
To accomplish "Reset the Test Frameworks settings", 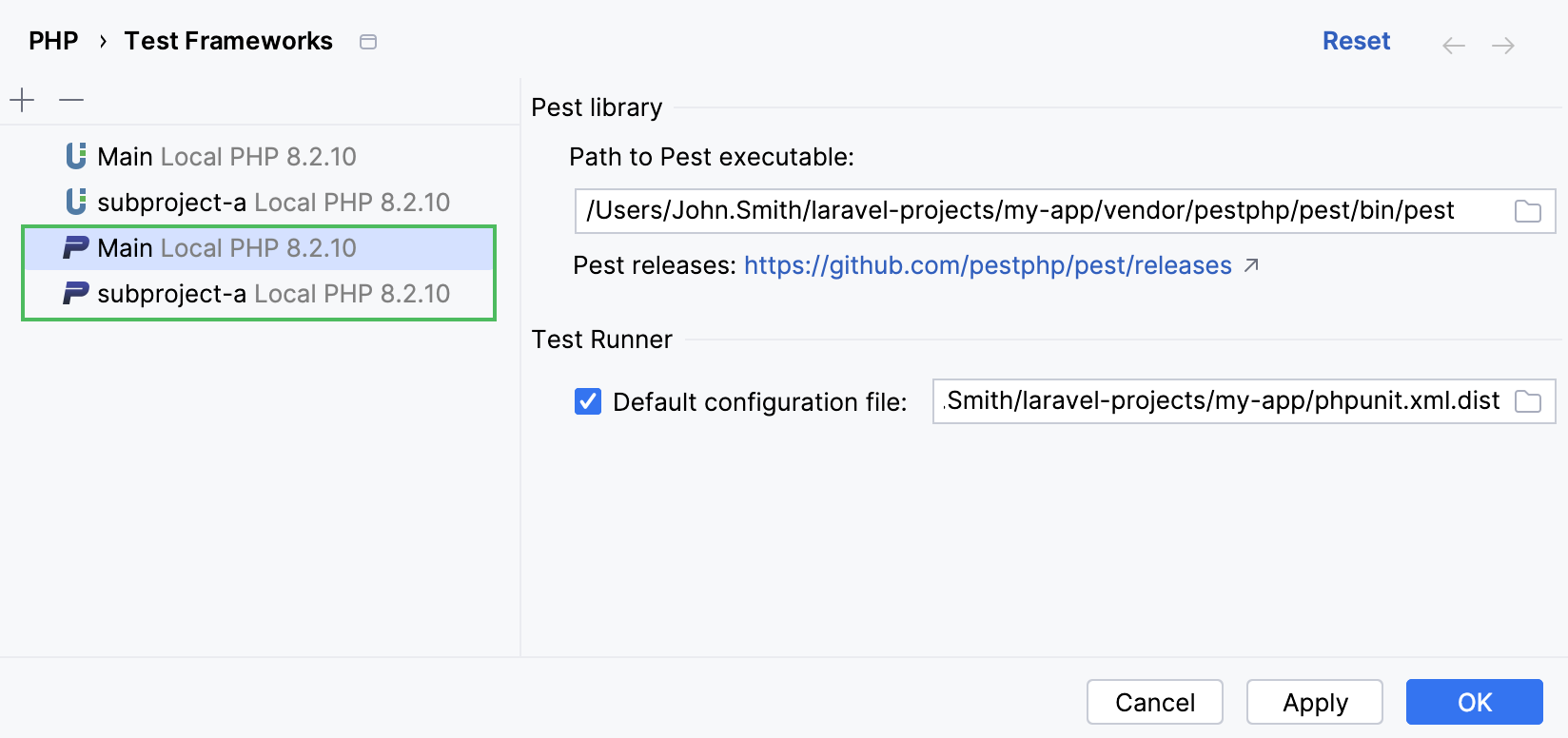I will [x=1356, y=41].
